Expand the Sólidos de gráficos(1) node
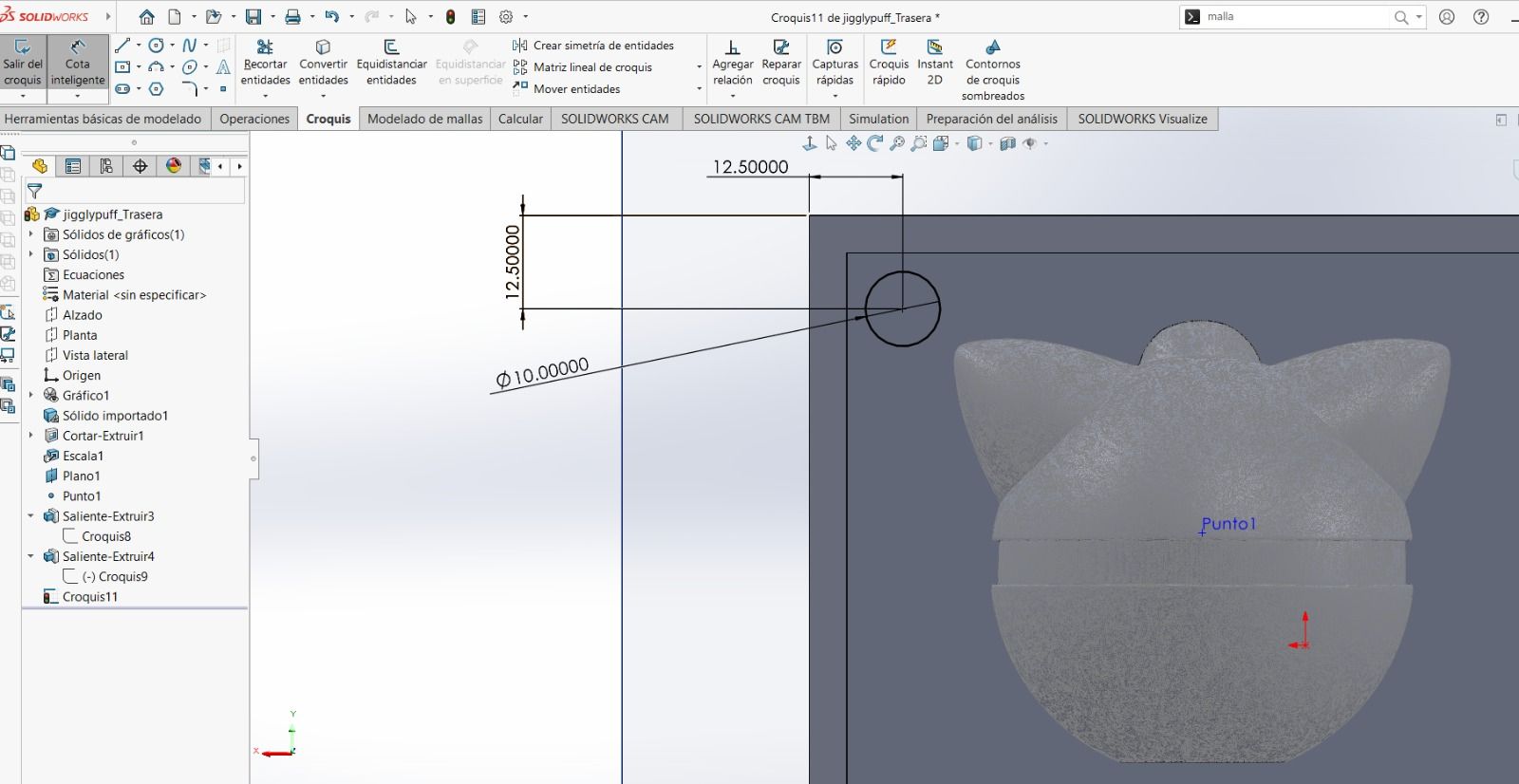 coord(31,234)
